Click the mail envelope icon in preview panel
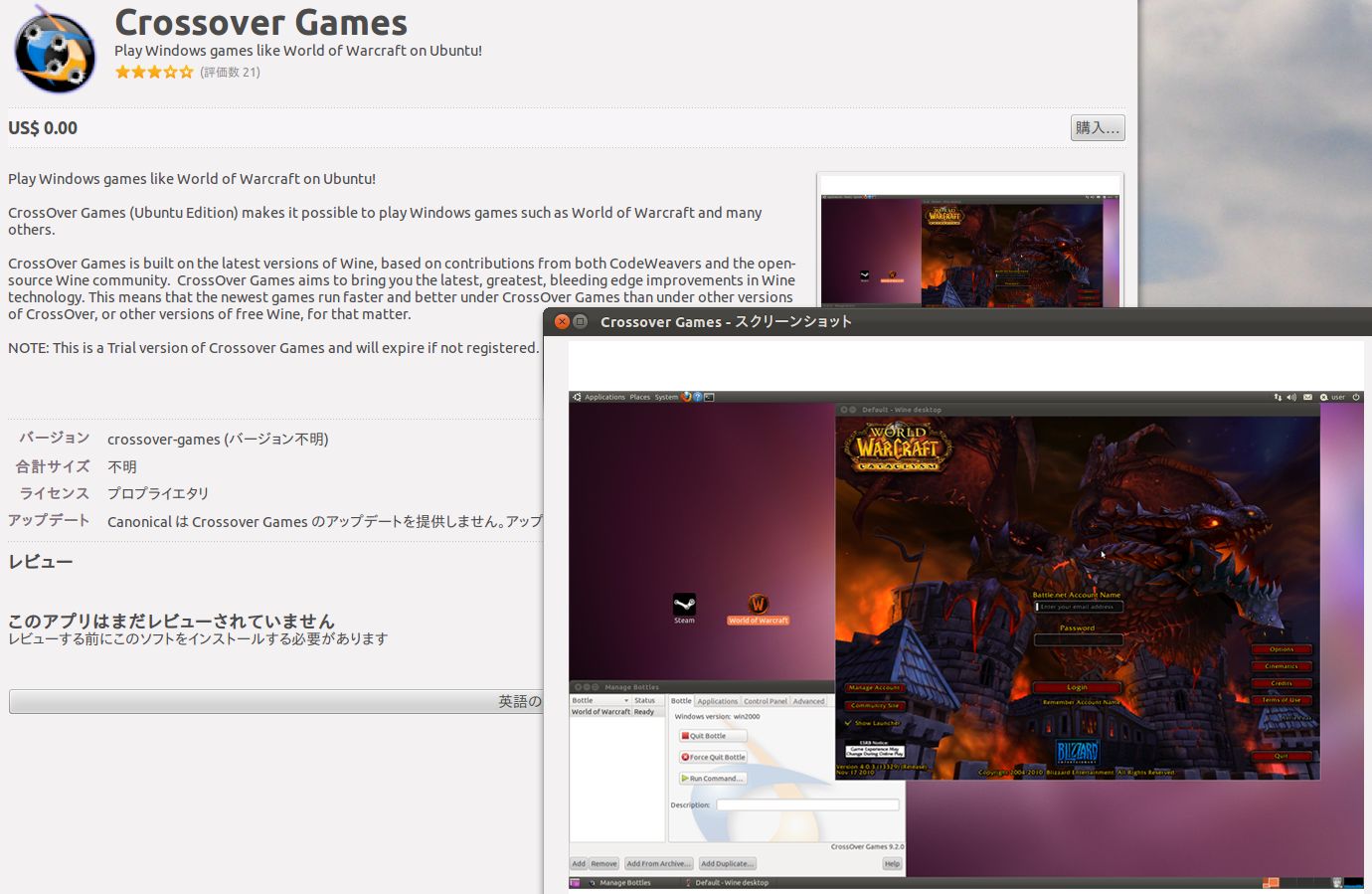Viewport: 1372px width, 894px height. 1307,397
